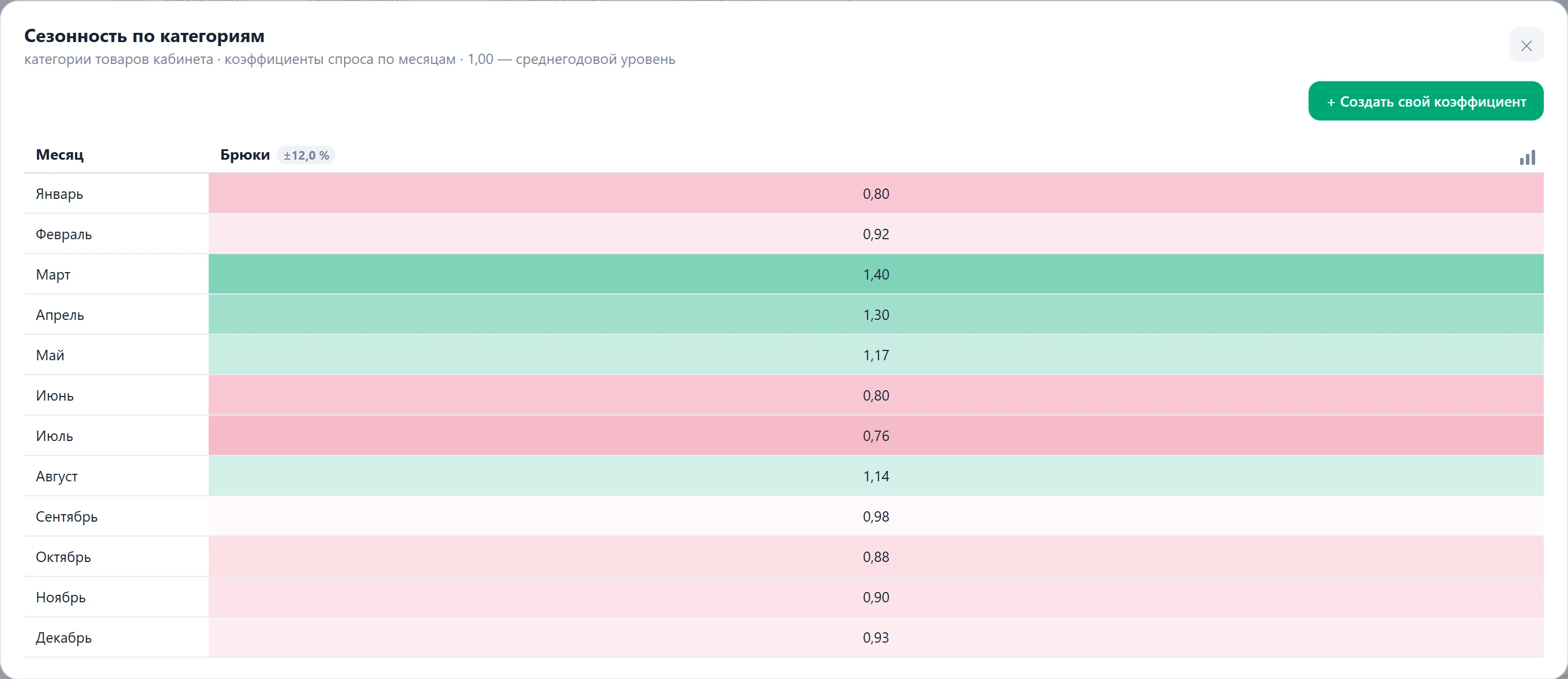Click the ±12,0 % badge next to Брюки

306,155
